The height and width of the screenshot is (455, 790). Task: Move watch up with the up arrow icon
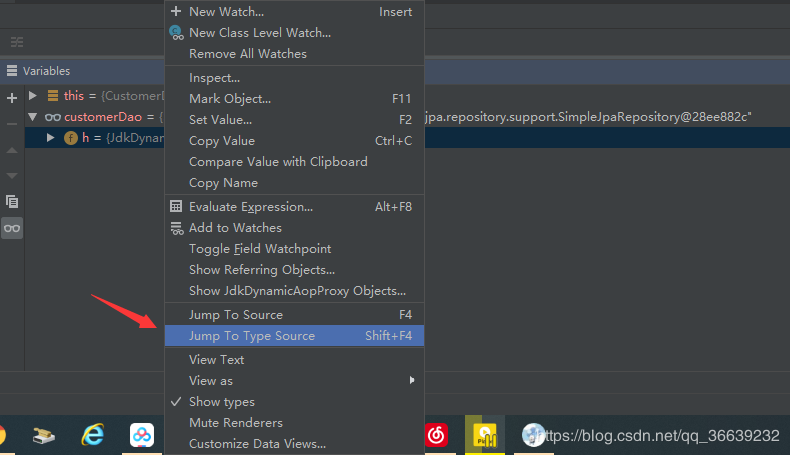[x=12, y=150]
